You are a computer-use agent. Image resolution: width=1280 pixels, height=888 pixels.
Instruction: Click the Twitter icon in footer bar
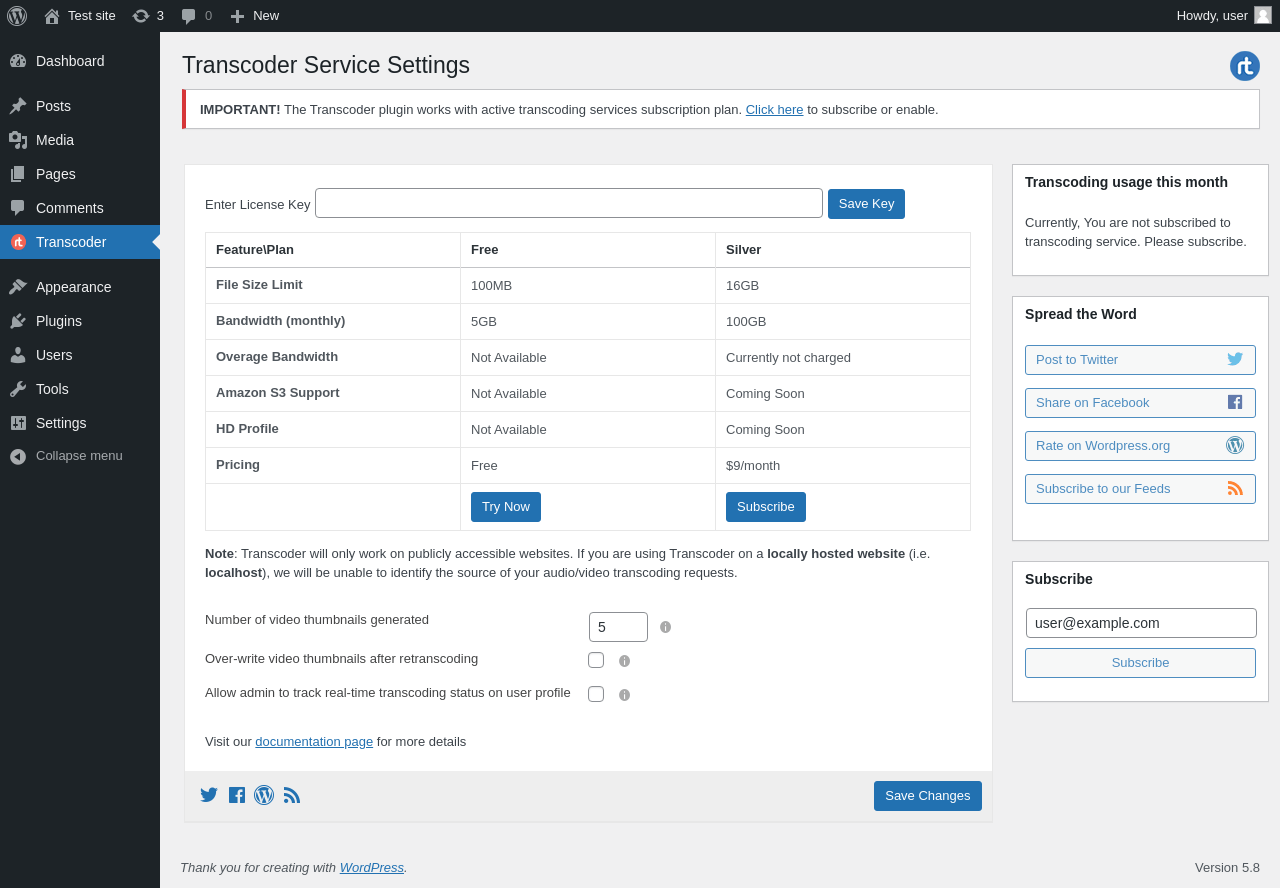pyautogui.click(x=209, y=795)
